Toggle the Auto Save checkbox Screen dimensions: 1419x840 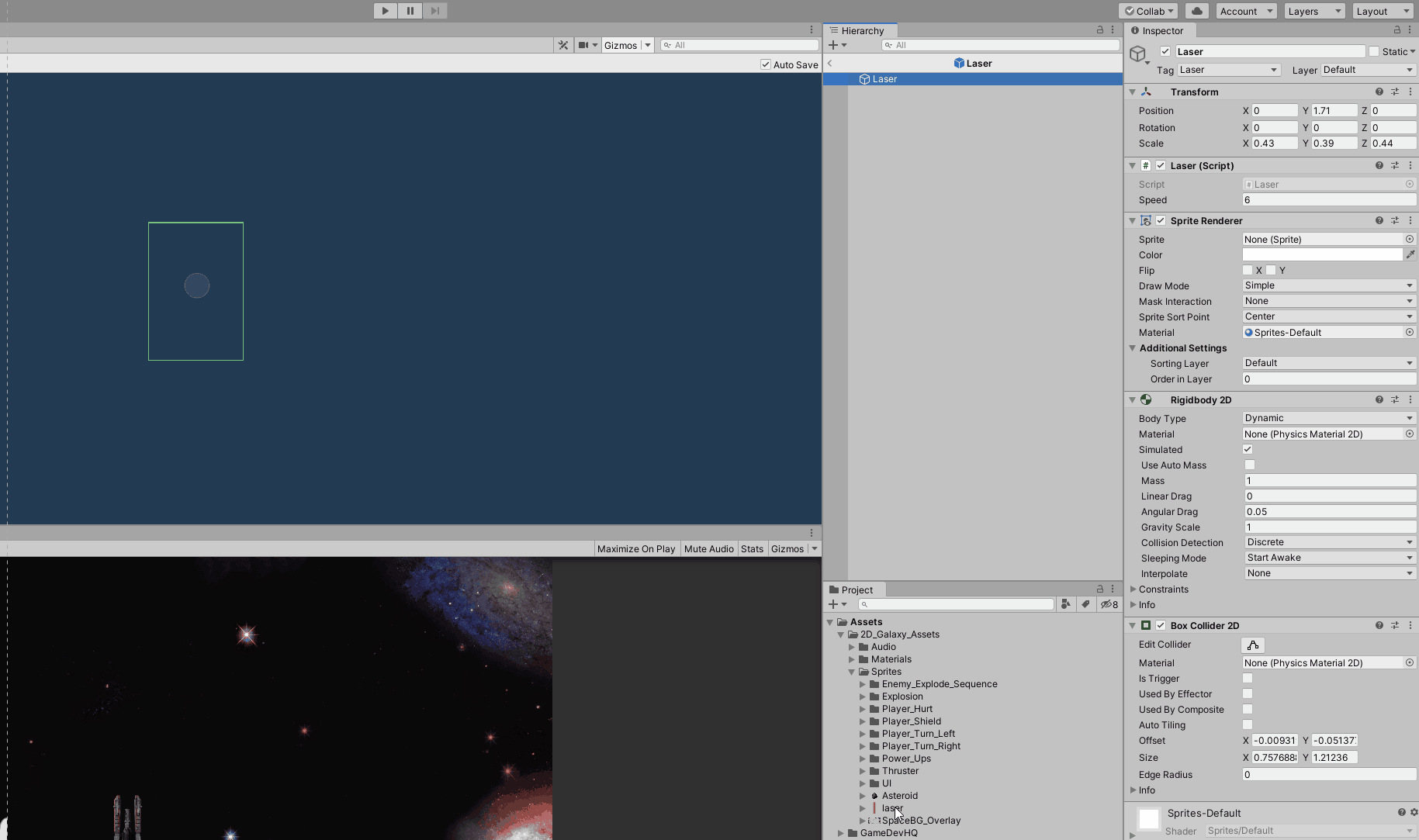pyautogui.click(x=766, y=64)
